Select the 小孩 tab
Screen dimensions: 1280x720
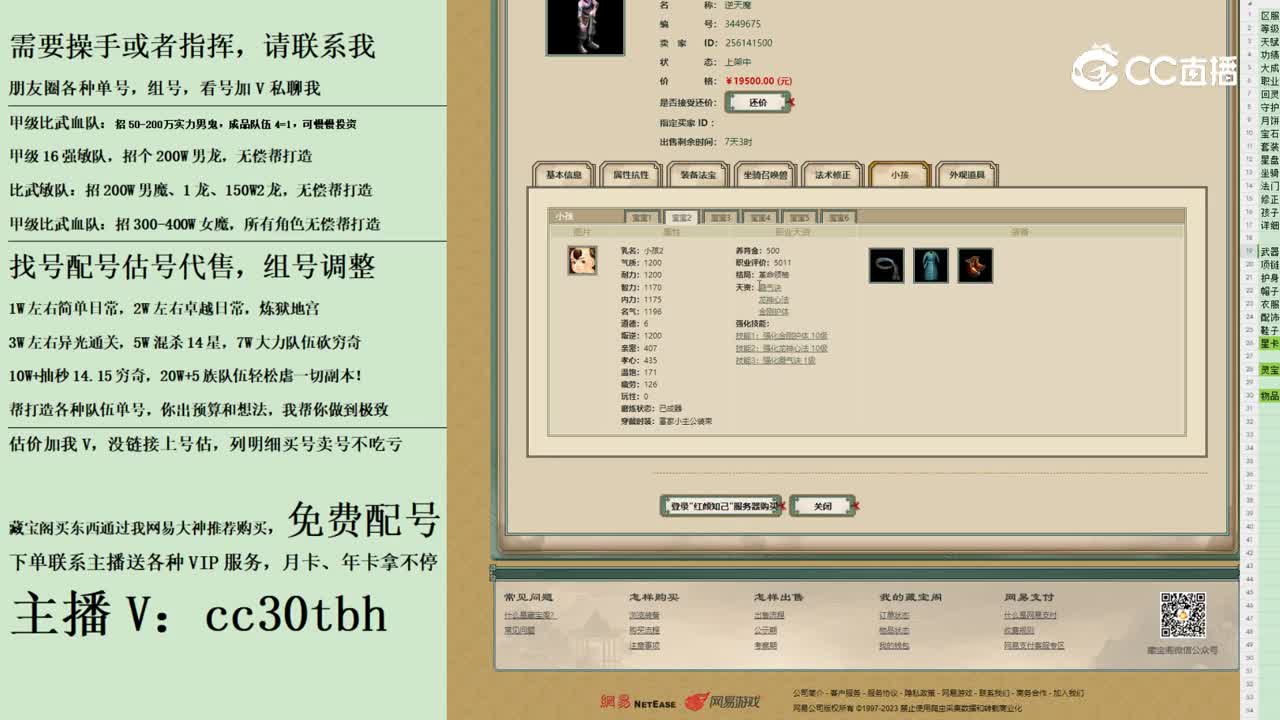click(x=899, y=175)
